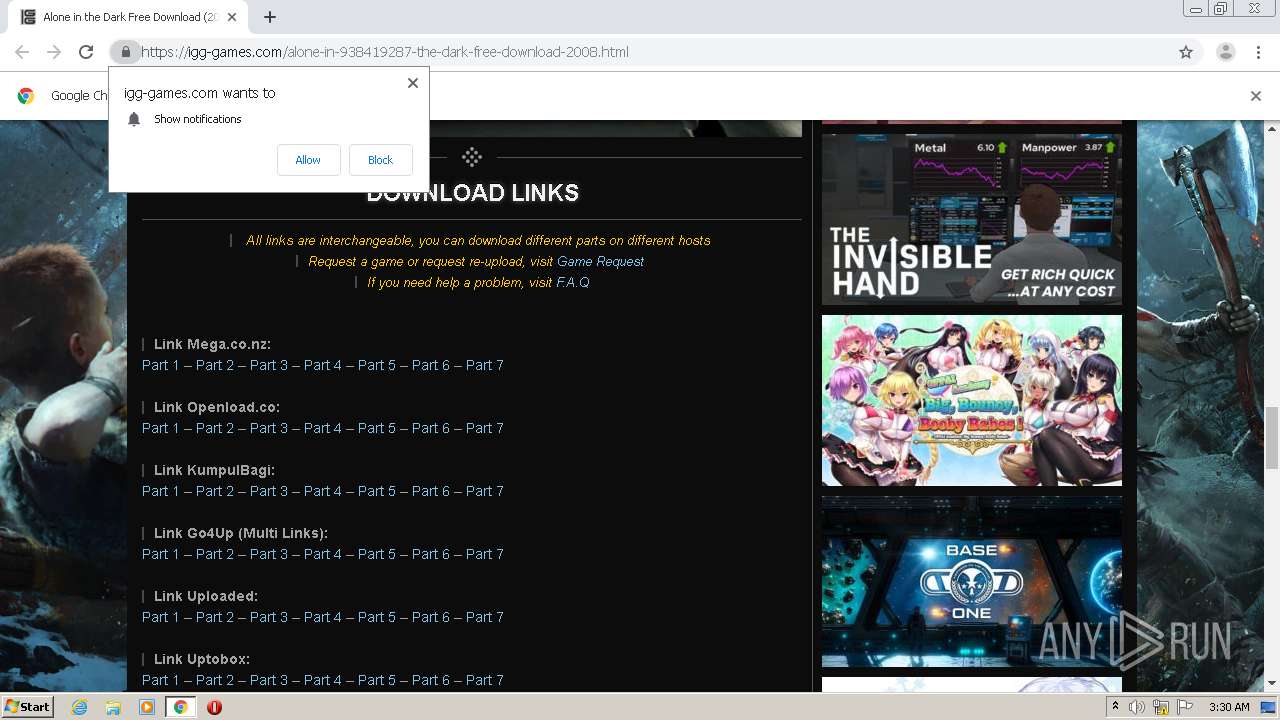Screen dimensions: 1280x720
Task: Click KumpulBagi Part 3 link
Action: click(x=269, y=491)
